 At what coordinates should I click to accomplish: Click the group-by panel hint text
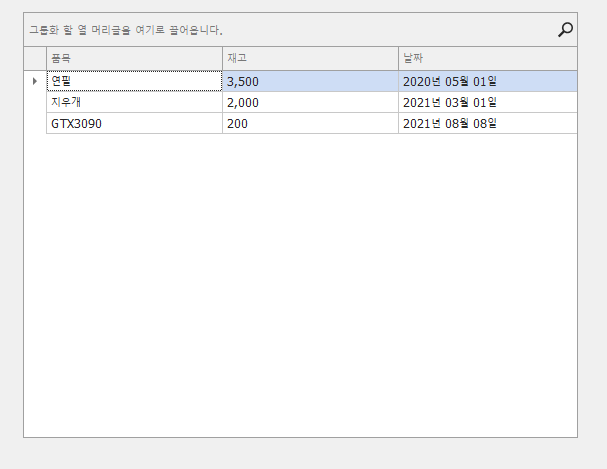[x=126, y=30]
